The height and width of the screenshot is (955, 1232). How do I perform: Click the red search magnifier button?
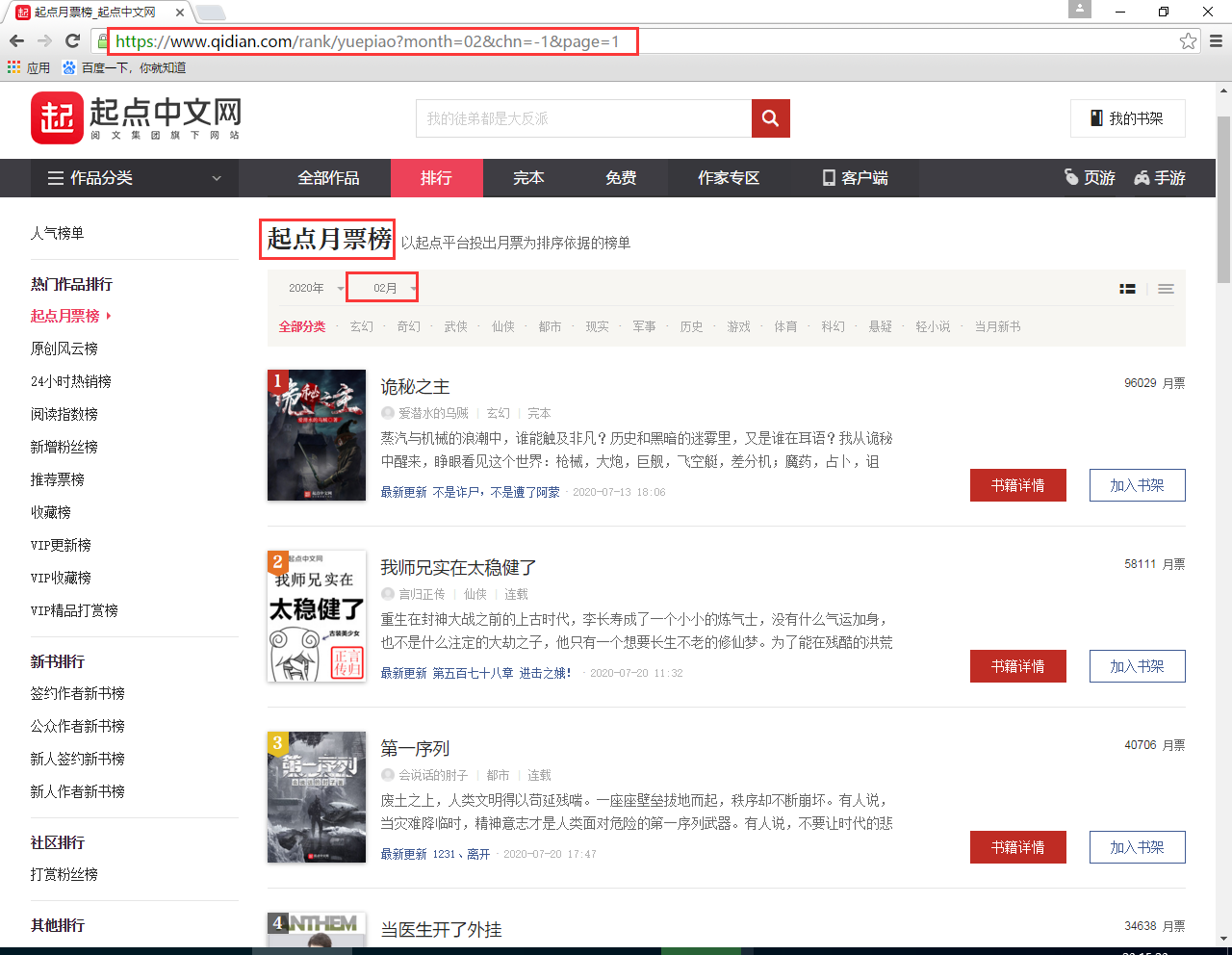(770, 118)
